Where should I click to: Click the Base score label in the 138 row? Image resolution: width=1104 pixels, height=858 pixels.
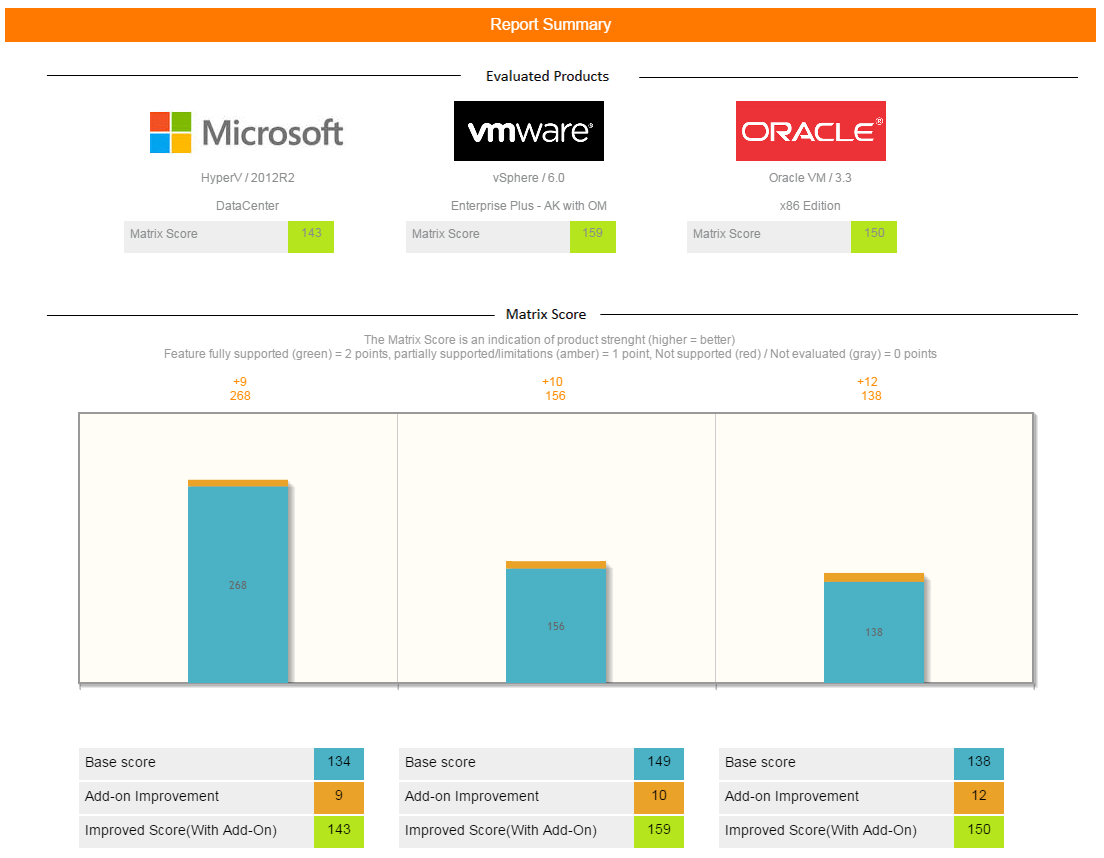760,762
